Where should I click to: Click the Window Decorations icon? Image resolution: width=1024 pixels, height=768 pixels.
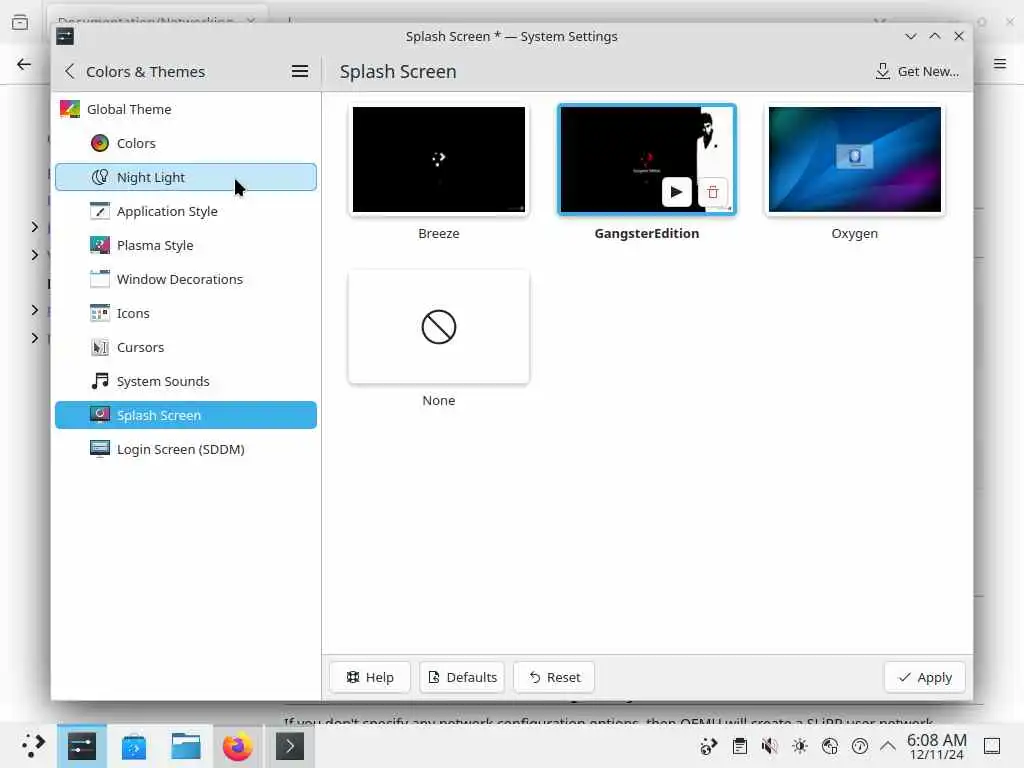pyautogui.click(x=100, y=279)
